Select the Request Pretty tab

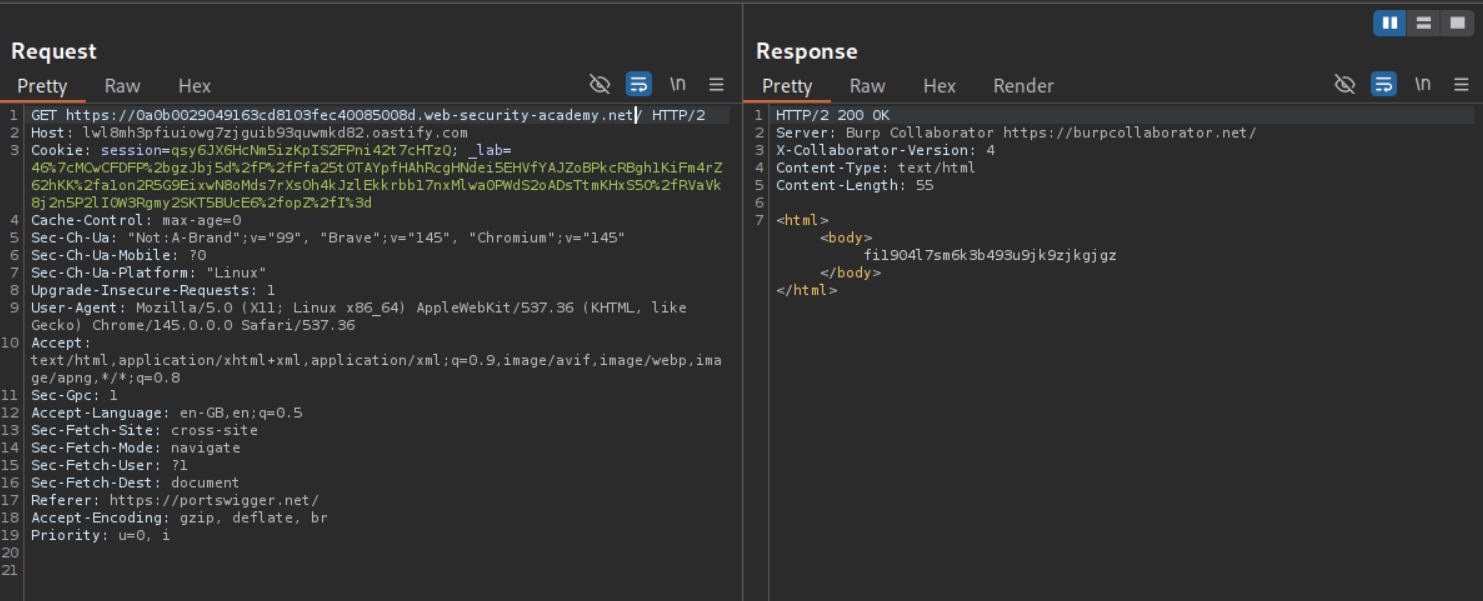click(42, 86)
